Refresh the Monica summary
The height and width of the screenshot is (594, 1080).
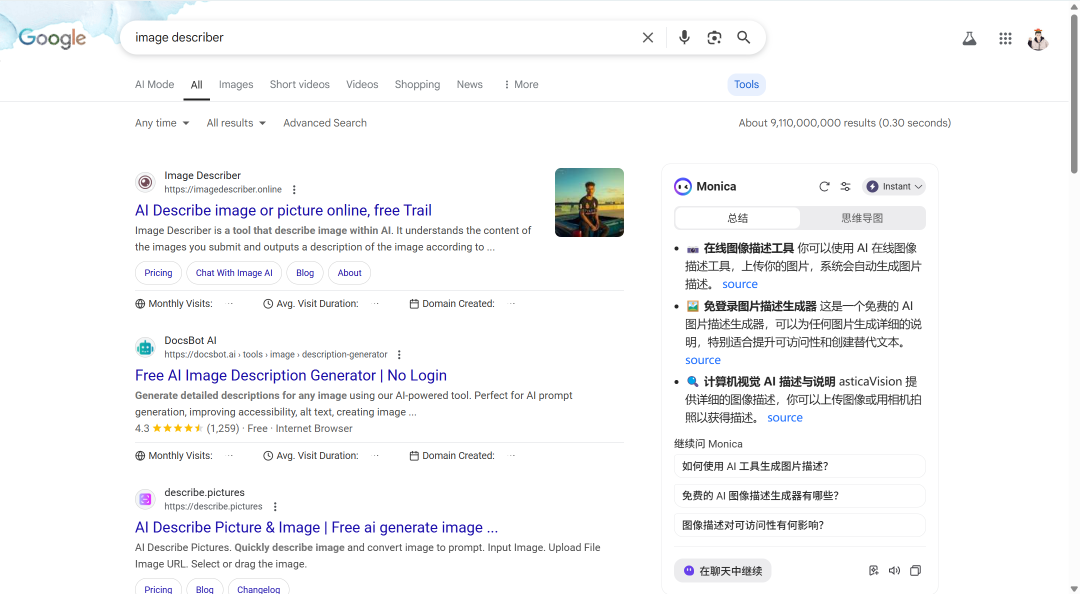pyautogui.click(x=824, y=187)
